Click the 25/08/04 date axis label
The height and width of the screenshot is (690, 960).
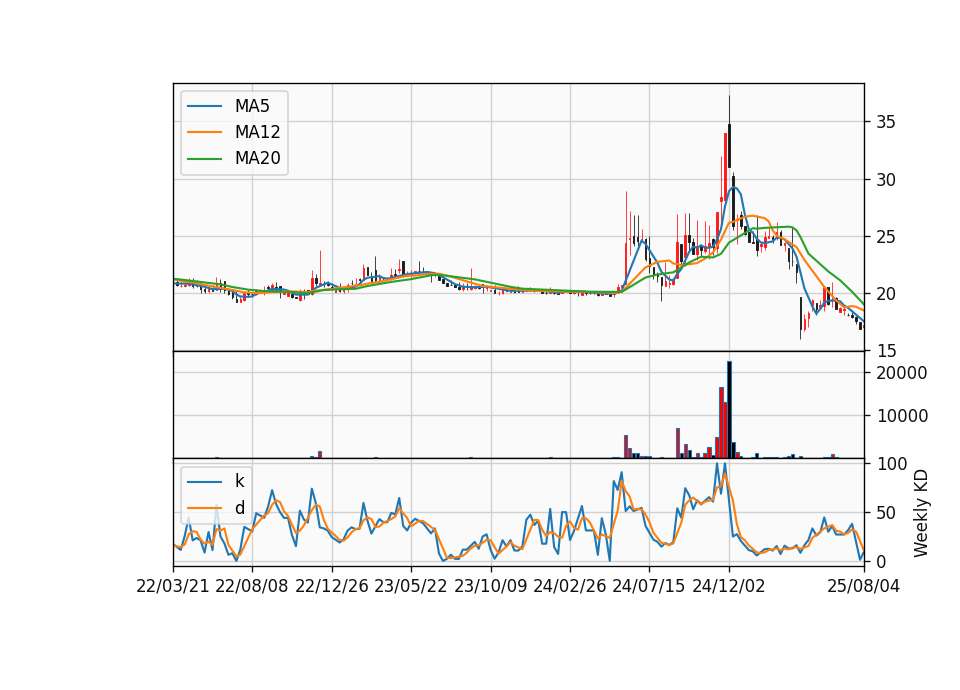click(x=863, y=586)
